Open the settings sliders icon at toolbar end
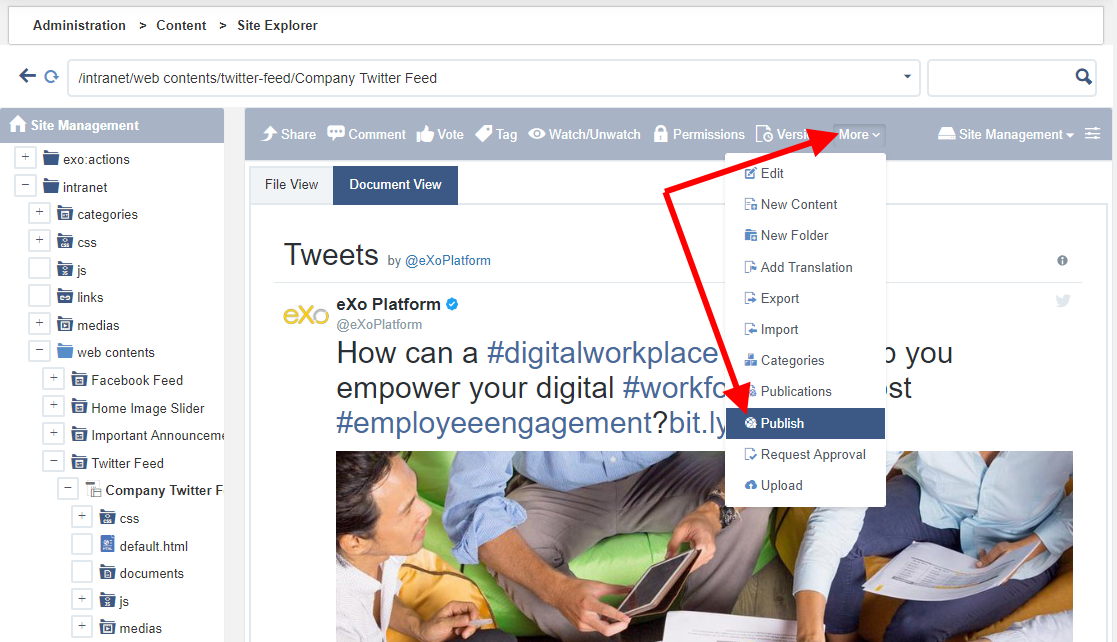Screen dimensions: 1117x642 coord(1092,134)
